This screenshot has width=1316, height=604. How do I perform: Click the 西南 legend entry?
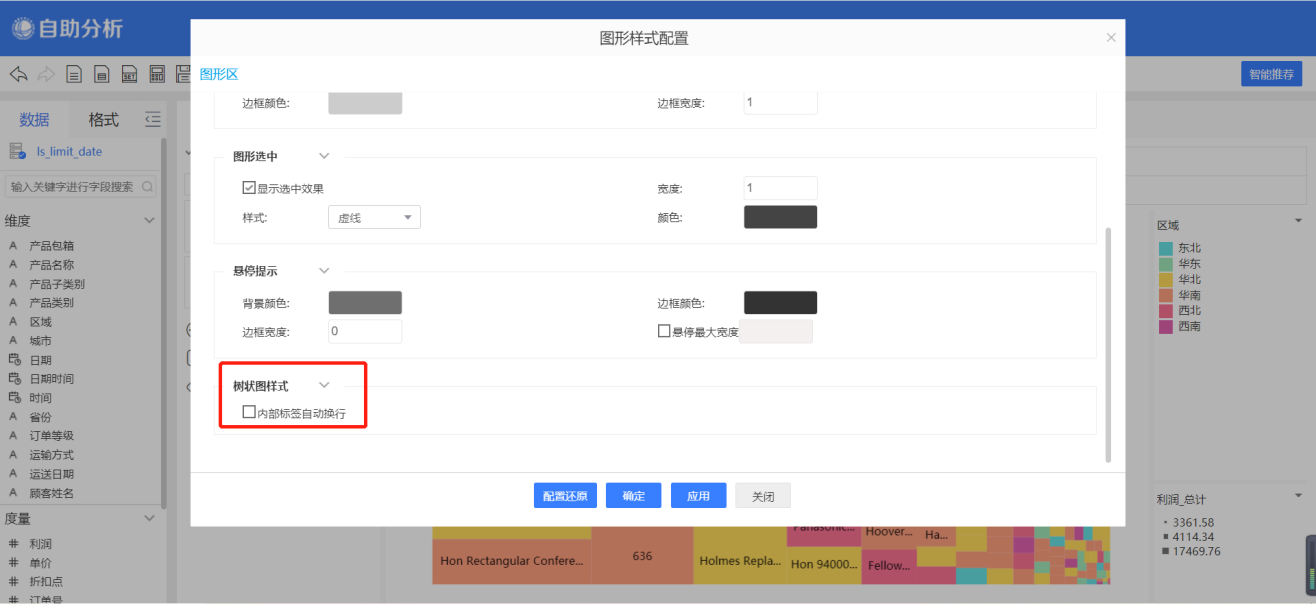[x=1180, y=326]
